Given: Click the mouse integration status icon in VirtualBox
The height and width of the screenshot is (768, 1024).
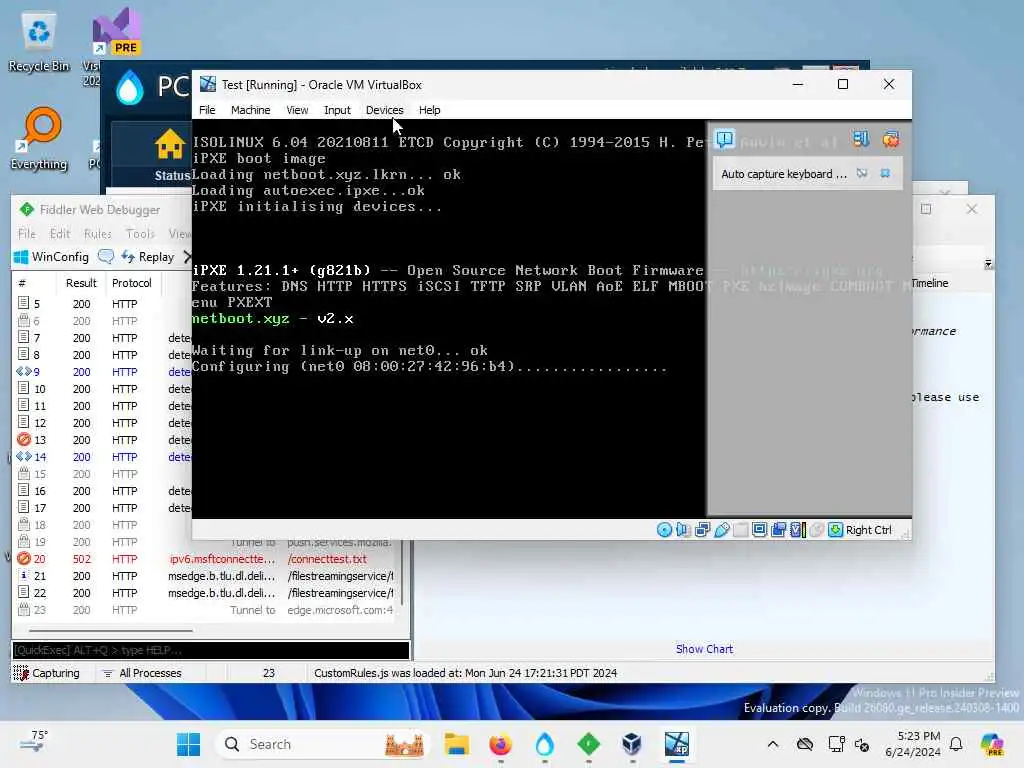Looking at the screenshot, I should pos(816,530).
